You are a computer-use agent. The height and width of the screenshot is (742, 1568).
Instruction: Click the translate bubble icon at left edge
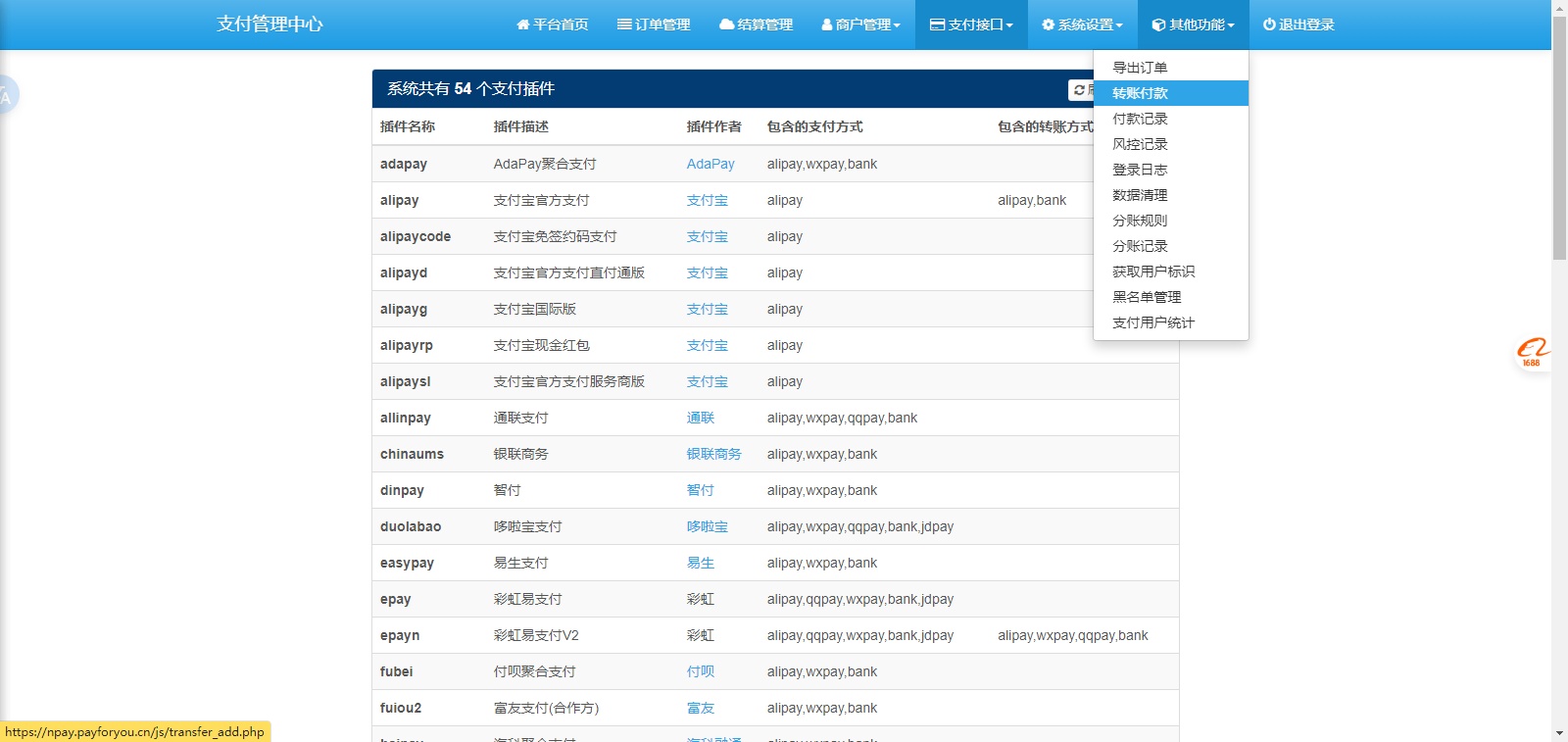point(8,94)
